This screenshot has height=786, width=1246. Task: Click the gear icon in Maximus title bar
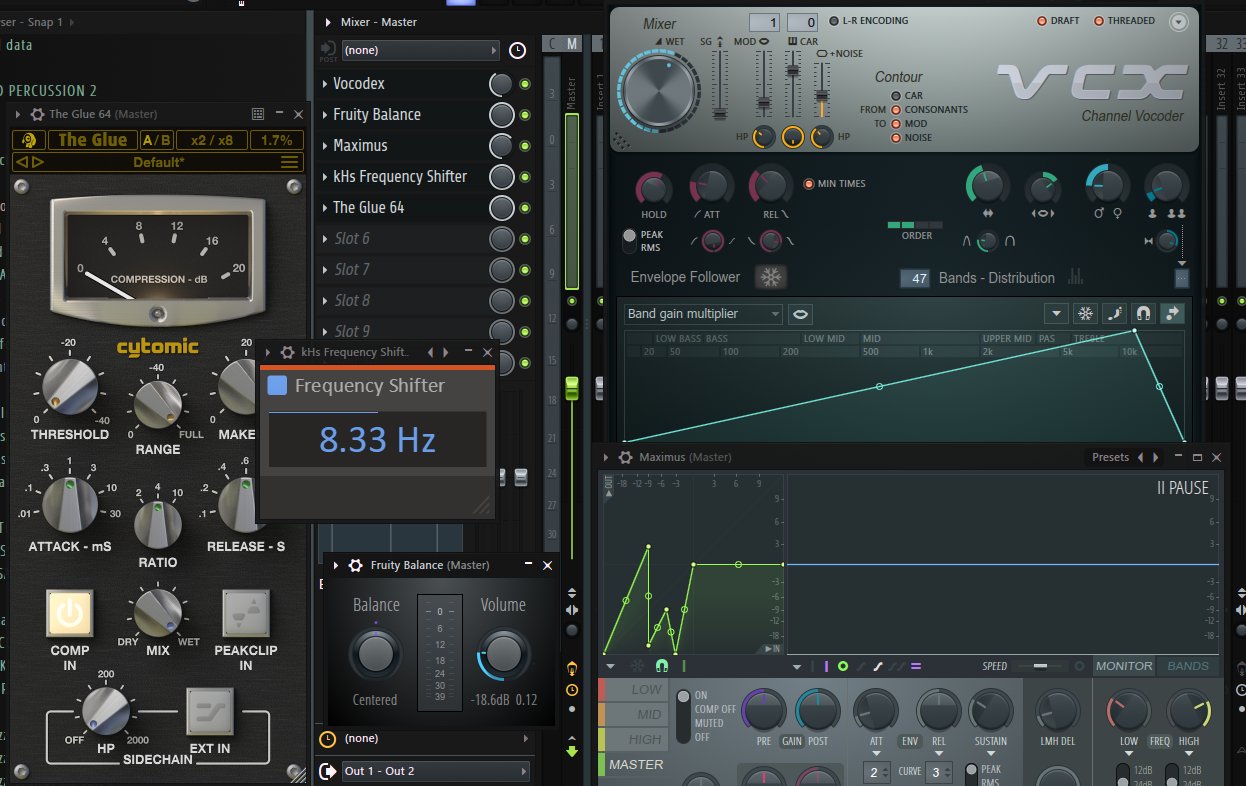pos(625,457)
